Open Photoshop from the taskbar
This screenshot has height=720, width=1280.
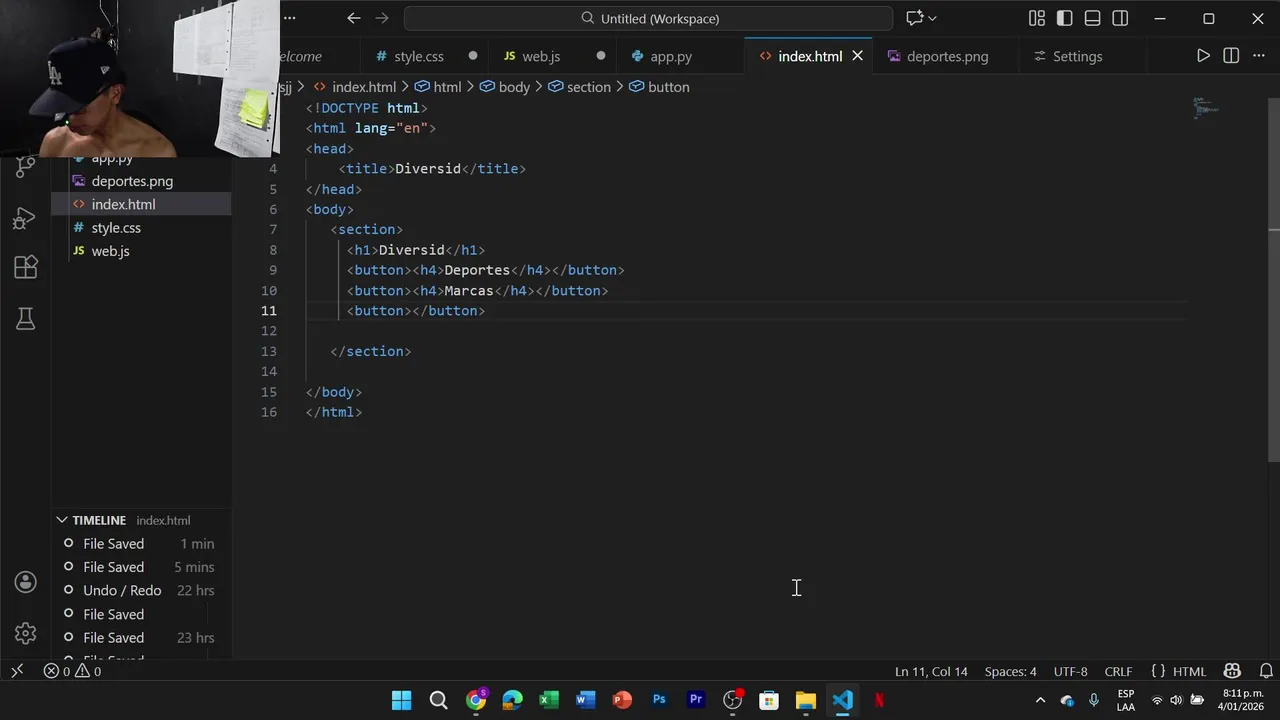coord(659,700)
